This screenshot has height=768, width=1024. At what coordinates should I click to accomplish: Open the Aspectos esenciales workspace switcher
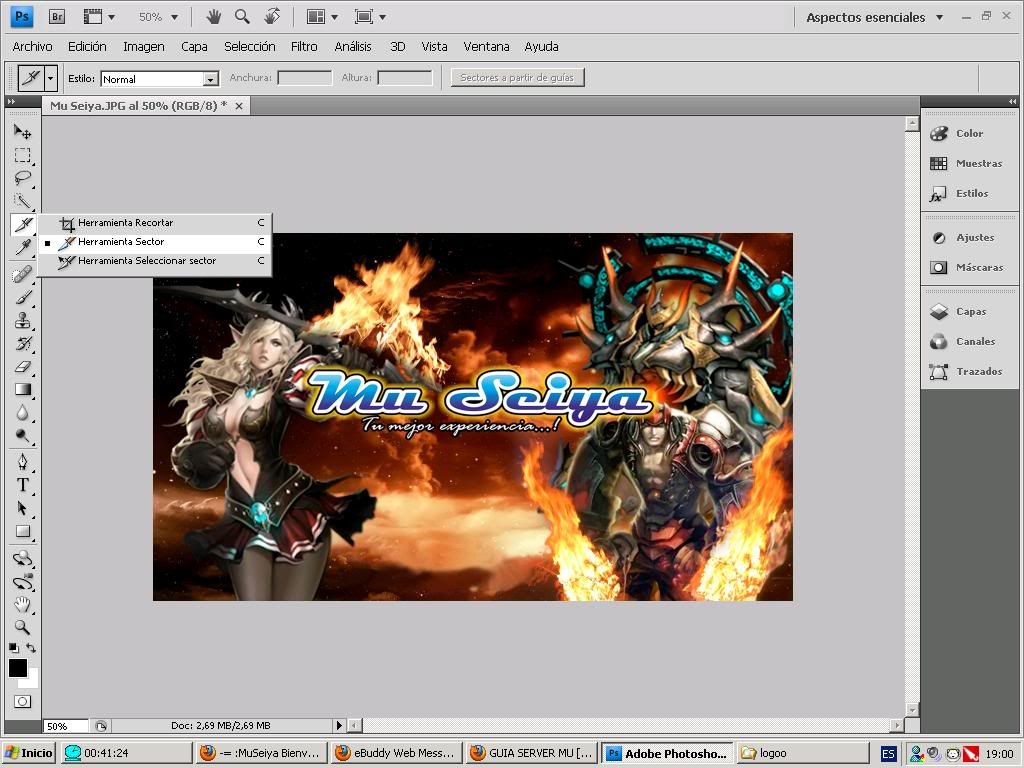coord(874,18)
